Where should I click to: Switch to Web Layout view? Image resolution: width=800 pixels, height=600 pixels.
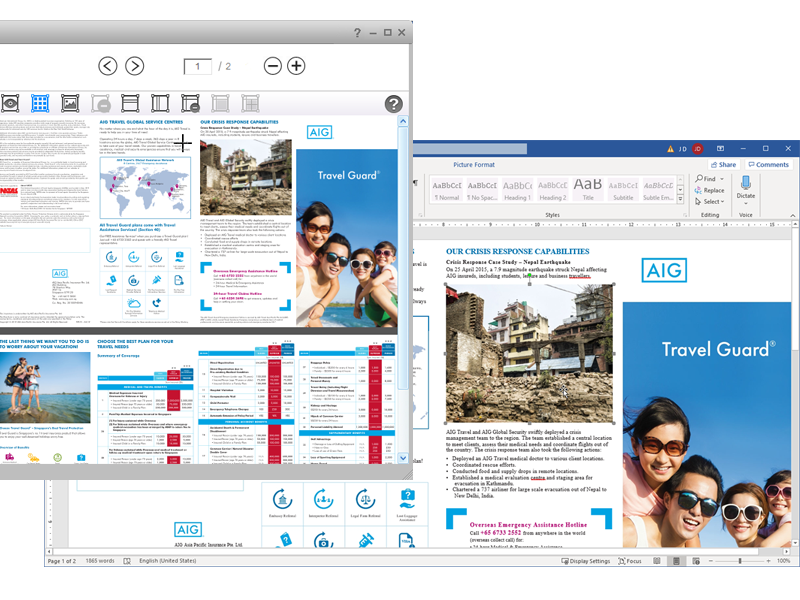click(696, 561)
